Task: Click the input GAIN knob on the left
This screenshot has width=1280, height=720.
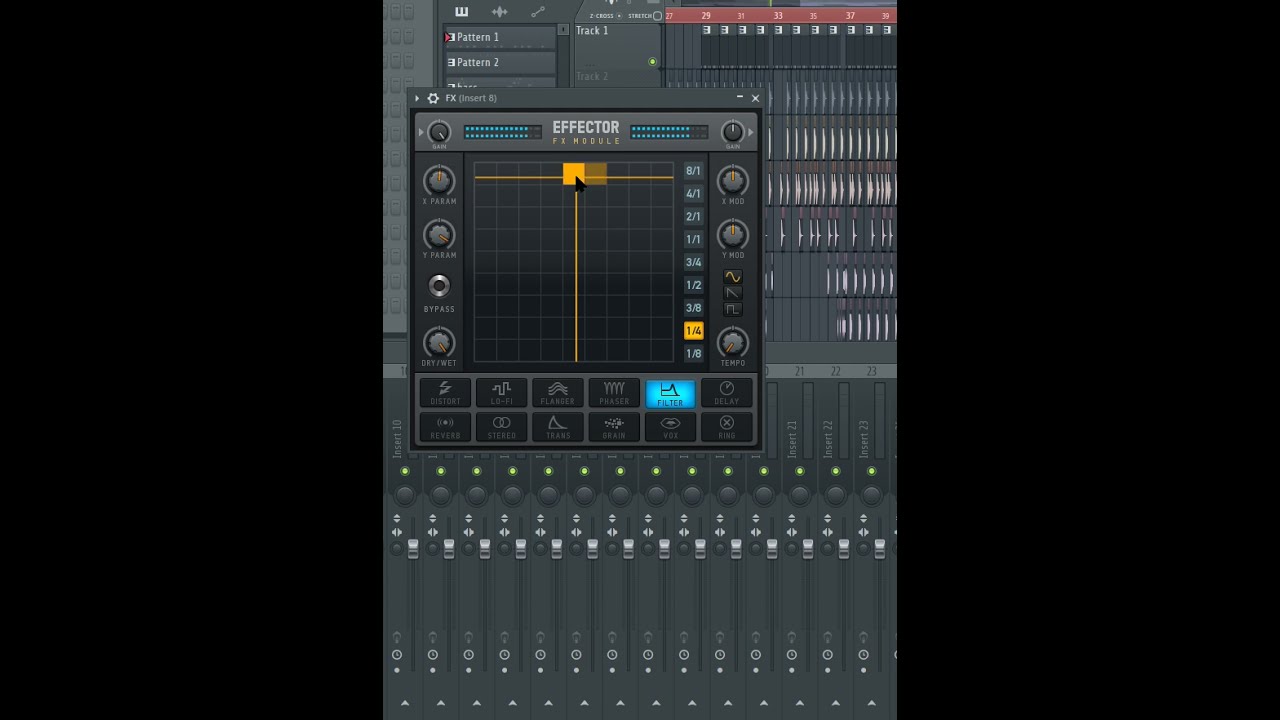Action: pyautogui.click(x=439, y=132)
